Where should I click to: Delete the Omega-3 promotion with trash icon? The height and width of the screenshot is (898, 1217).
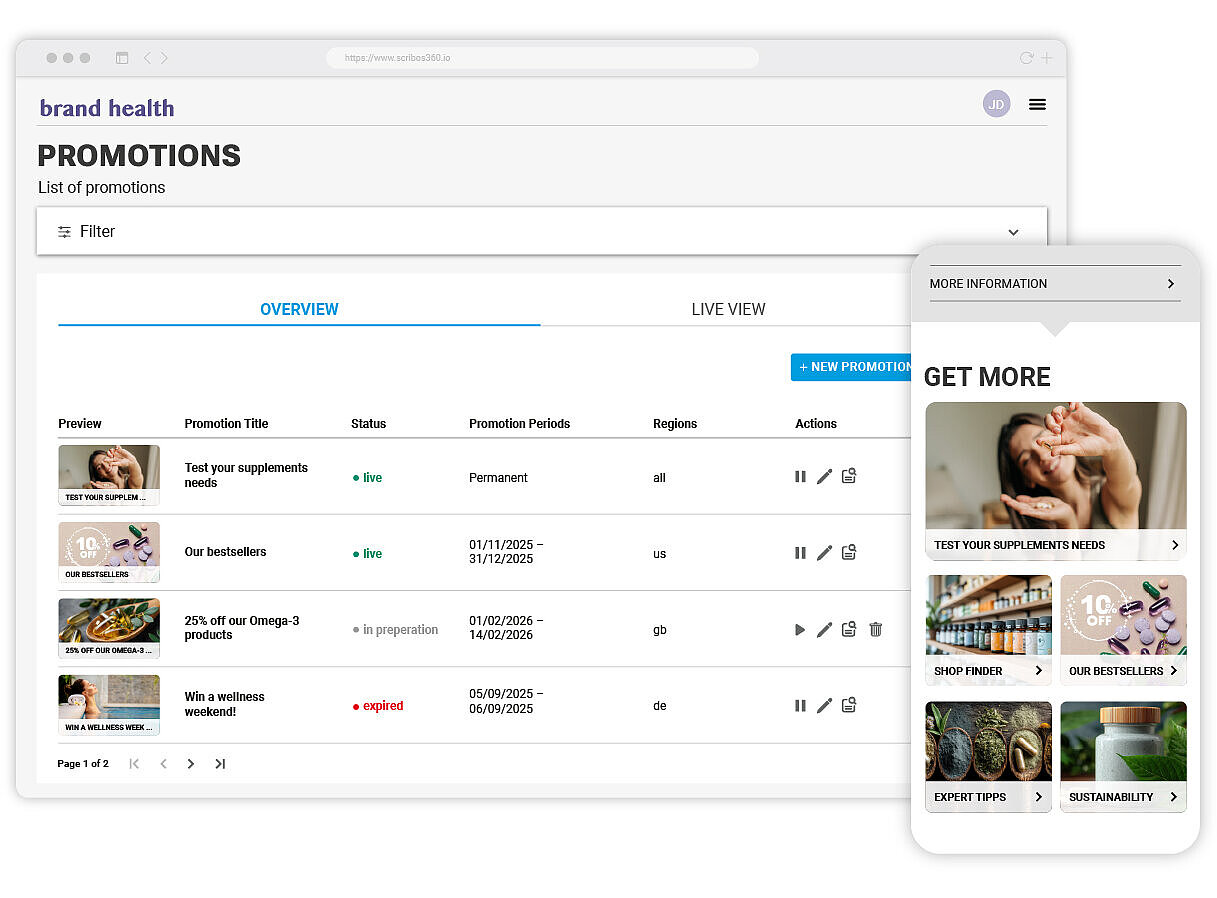[876, 630]
